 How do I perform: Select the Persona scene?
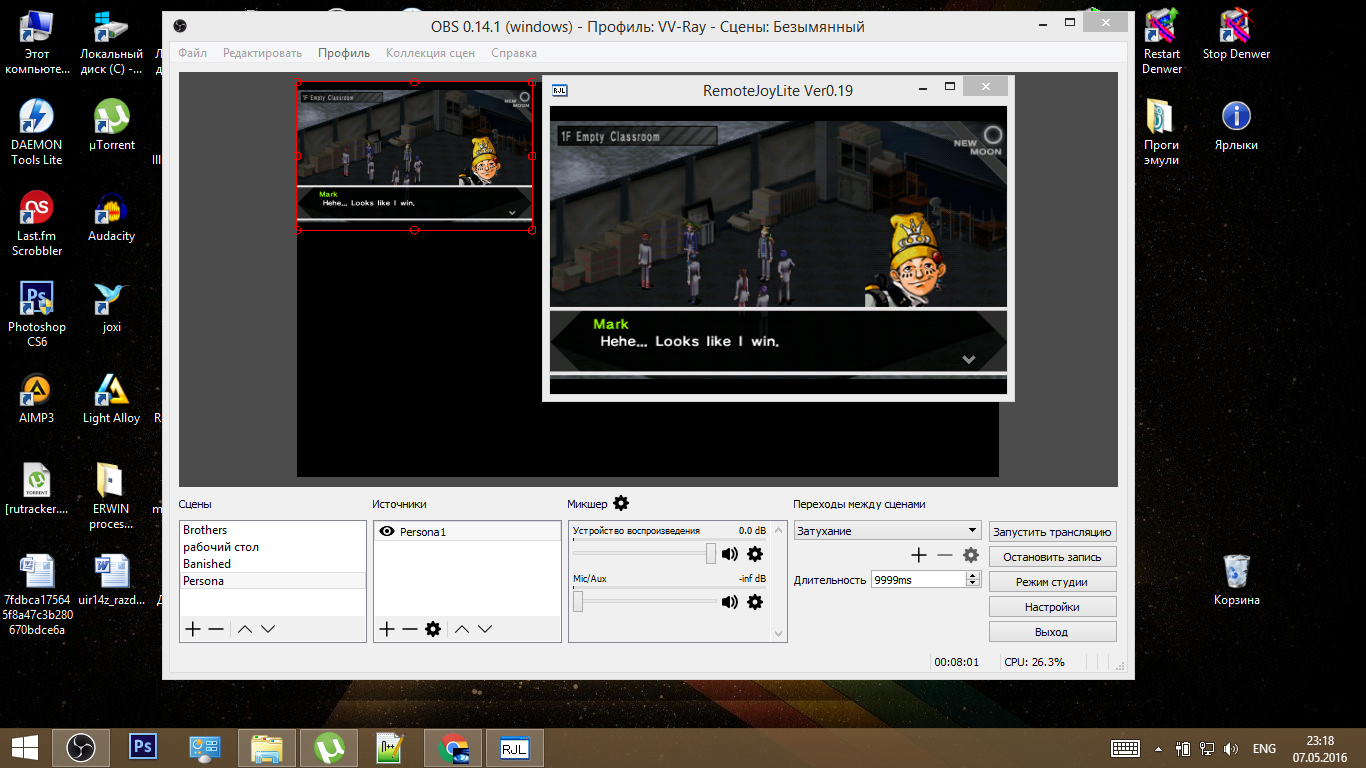(272, 581)
